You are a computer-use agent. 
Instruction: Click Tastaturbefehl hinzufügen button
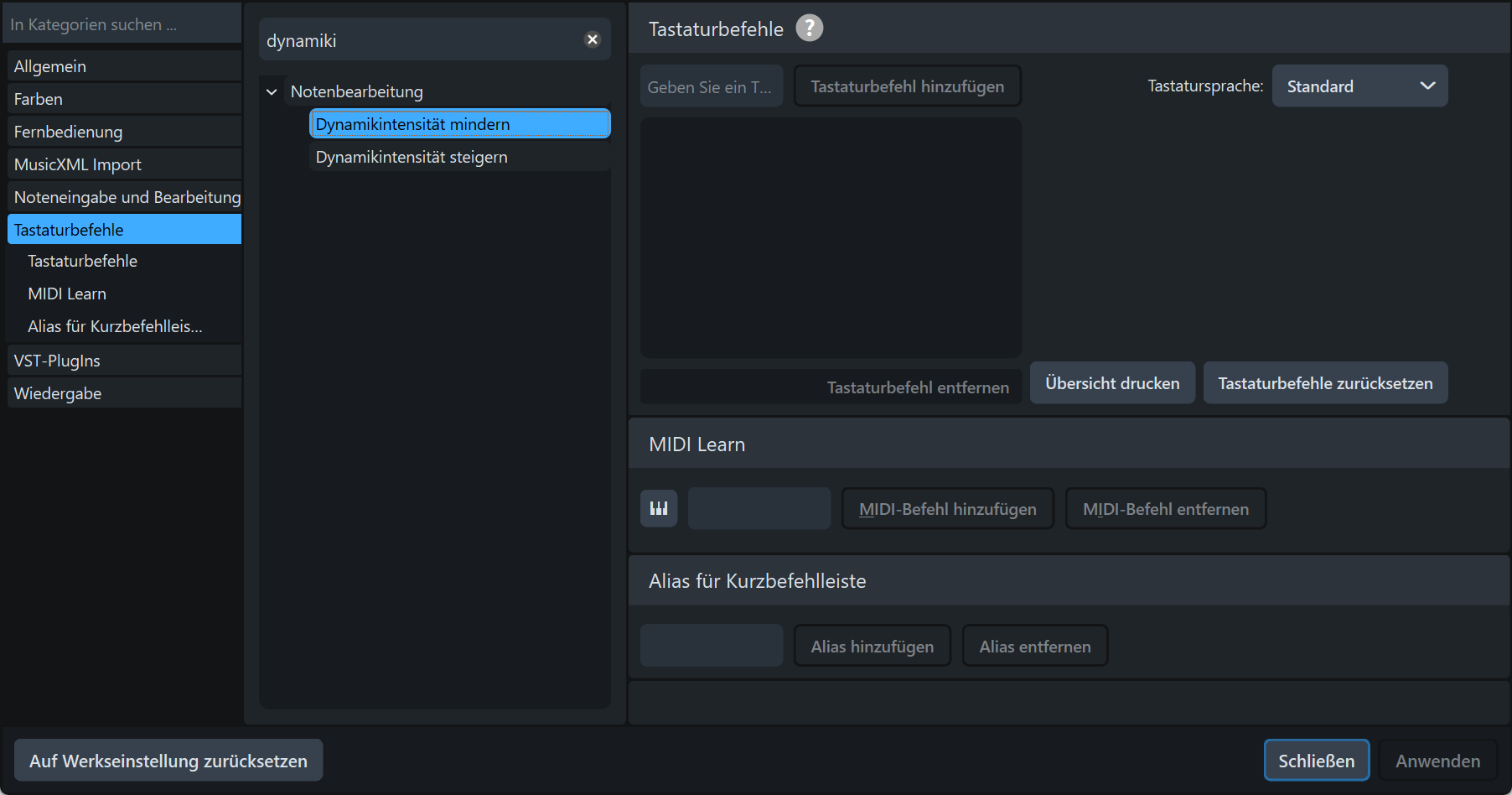tap(907, 86)
